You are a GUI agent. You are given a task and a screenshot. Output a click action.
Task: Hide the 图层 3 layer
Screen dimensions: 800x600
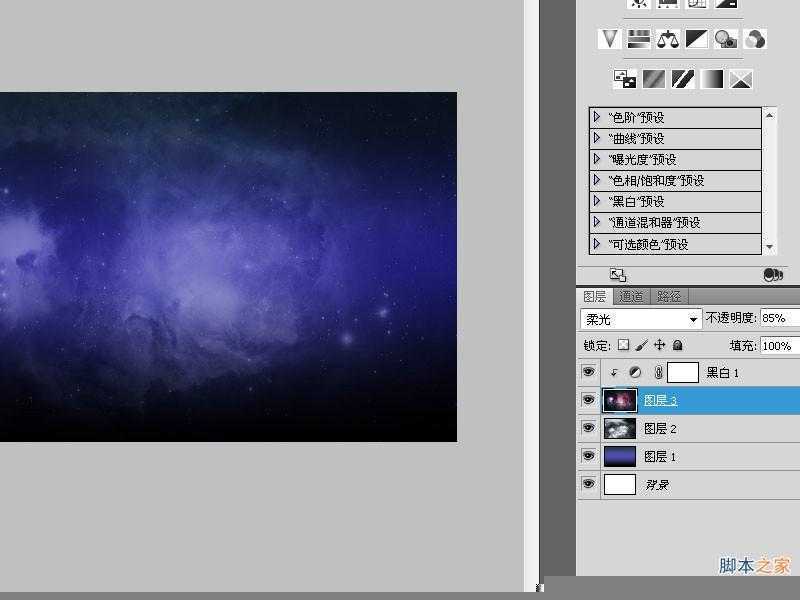pyautogui.click(x=588, y=399)
